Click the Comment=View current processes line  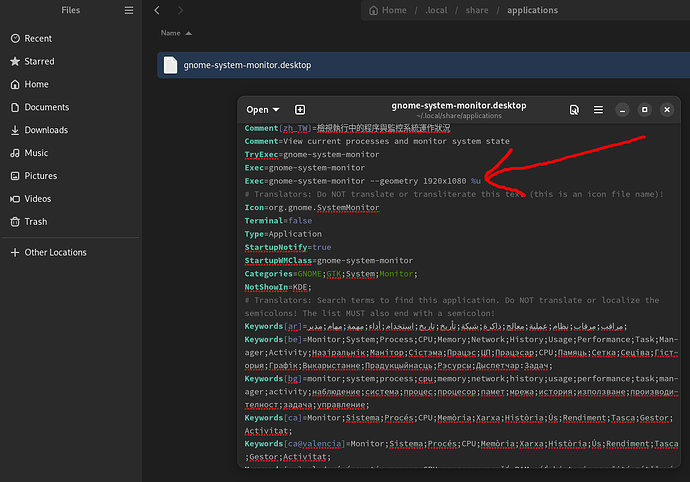377,141
